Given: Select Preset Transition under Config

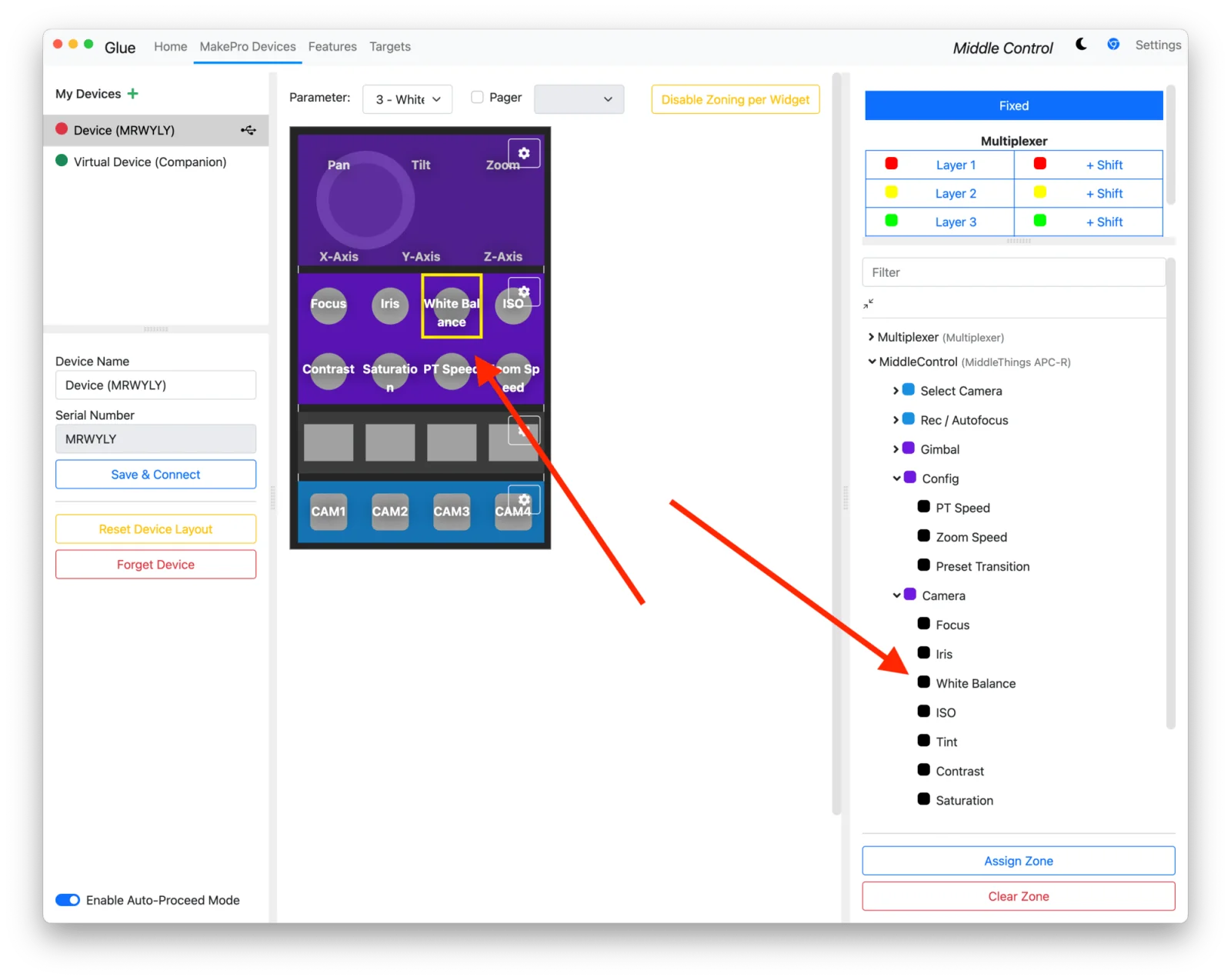Looking at the screenshot, I should (x=982, y=566).
